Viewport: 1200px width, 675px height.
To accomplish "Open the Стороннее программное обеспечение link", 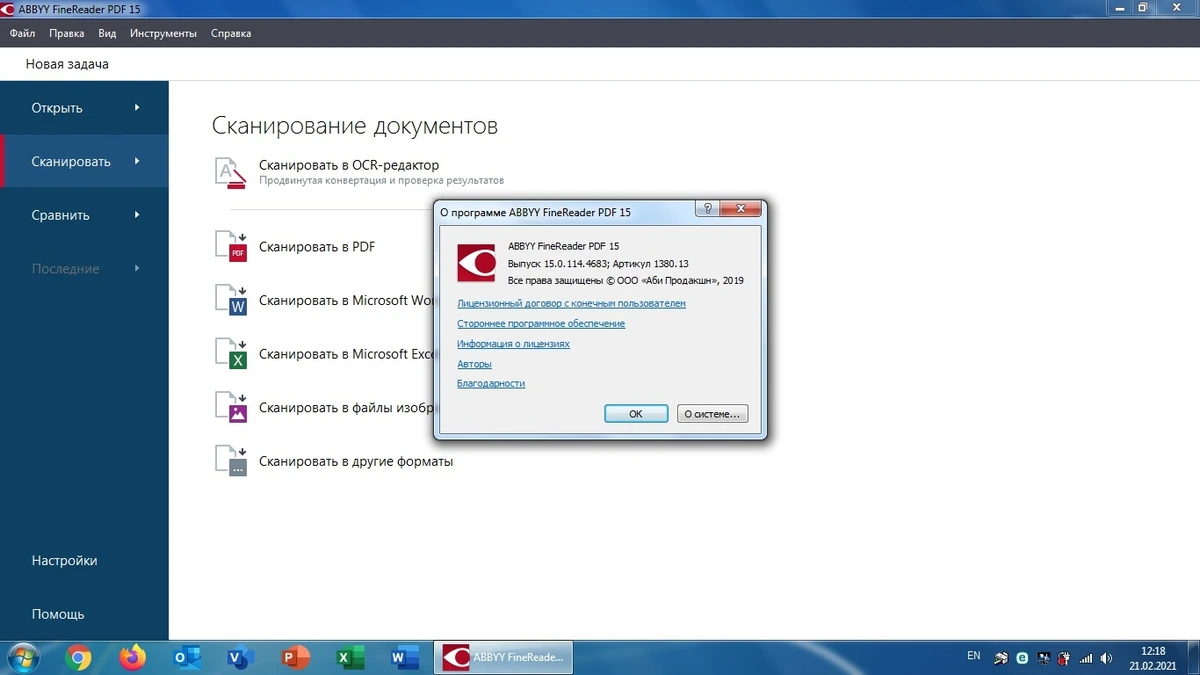I will (x=541, y=323).
